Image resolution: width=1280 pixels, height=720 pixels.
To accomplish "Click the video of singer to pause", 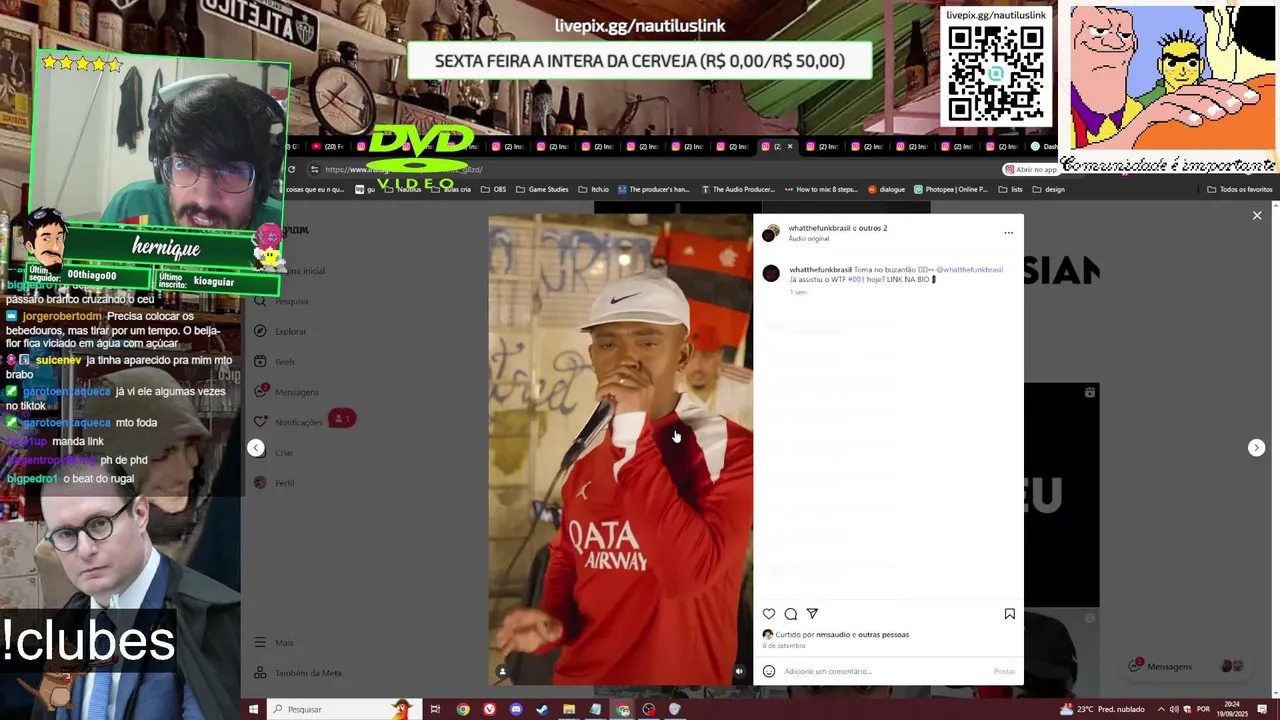I will pyautogui.click(x=620, y=450).
